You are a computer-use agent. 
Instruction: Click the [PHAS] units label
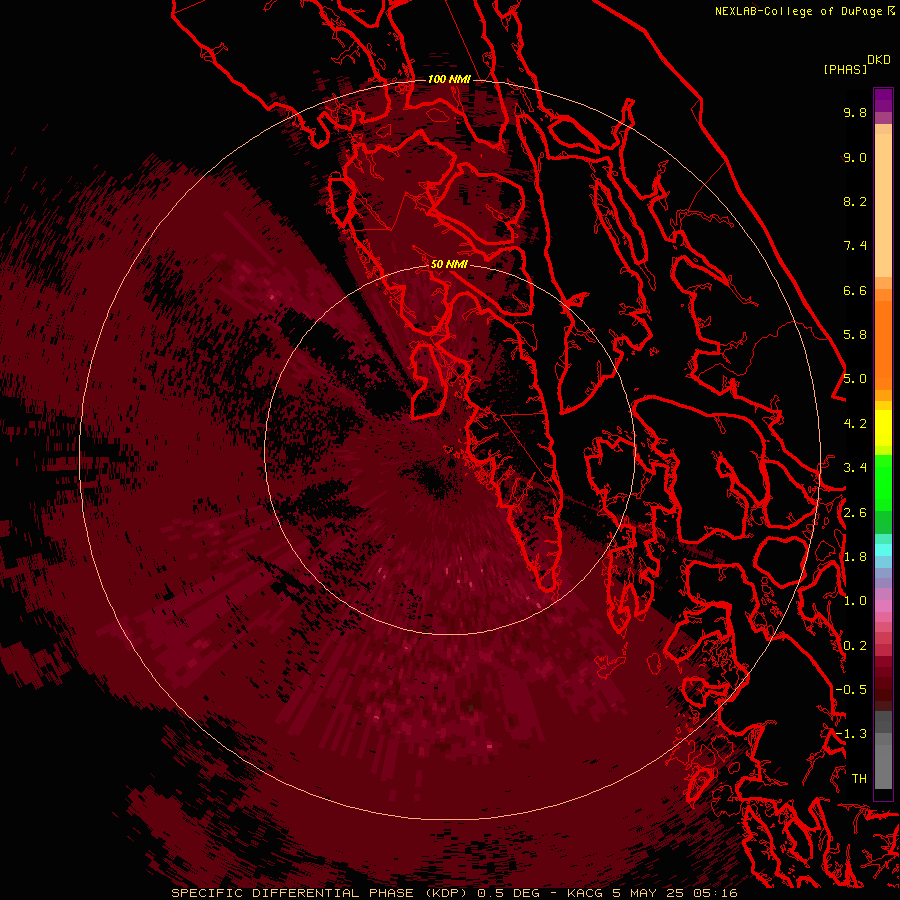(845, 69)
